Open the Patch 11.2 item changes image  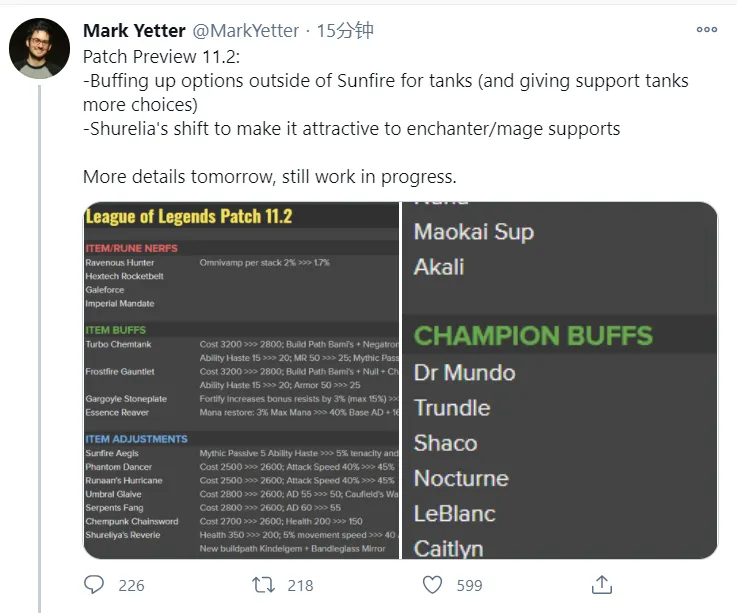(241, 380)
